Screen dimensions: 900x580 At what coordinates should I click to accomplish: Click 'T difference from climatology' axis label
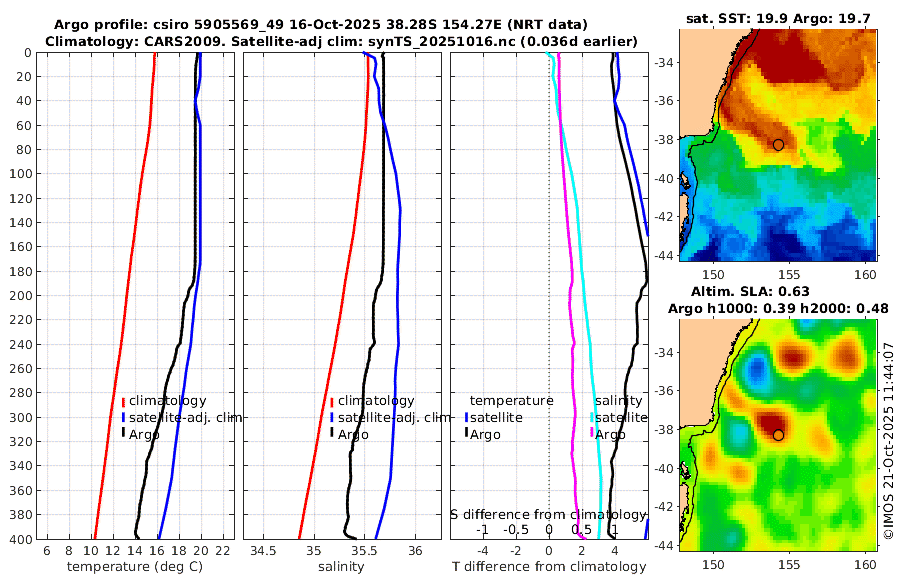[549, 567]
